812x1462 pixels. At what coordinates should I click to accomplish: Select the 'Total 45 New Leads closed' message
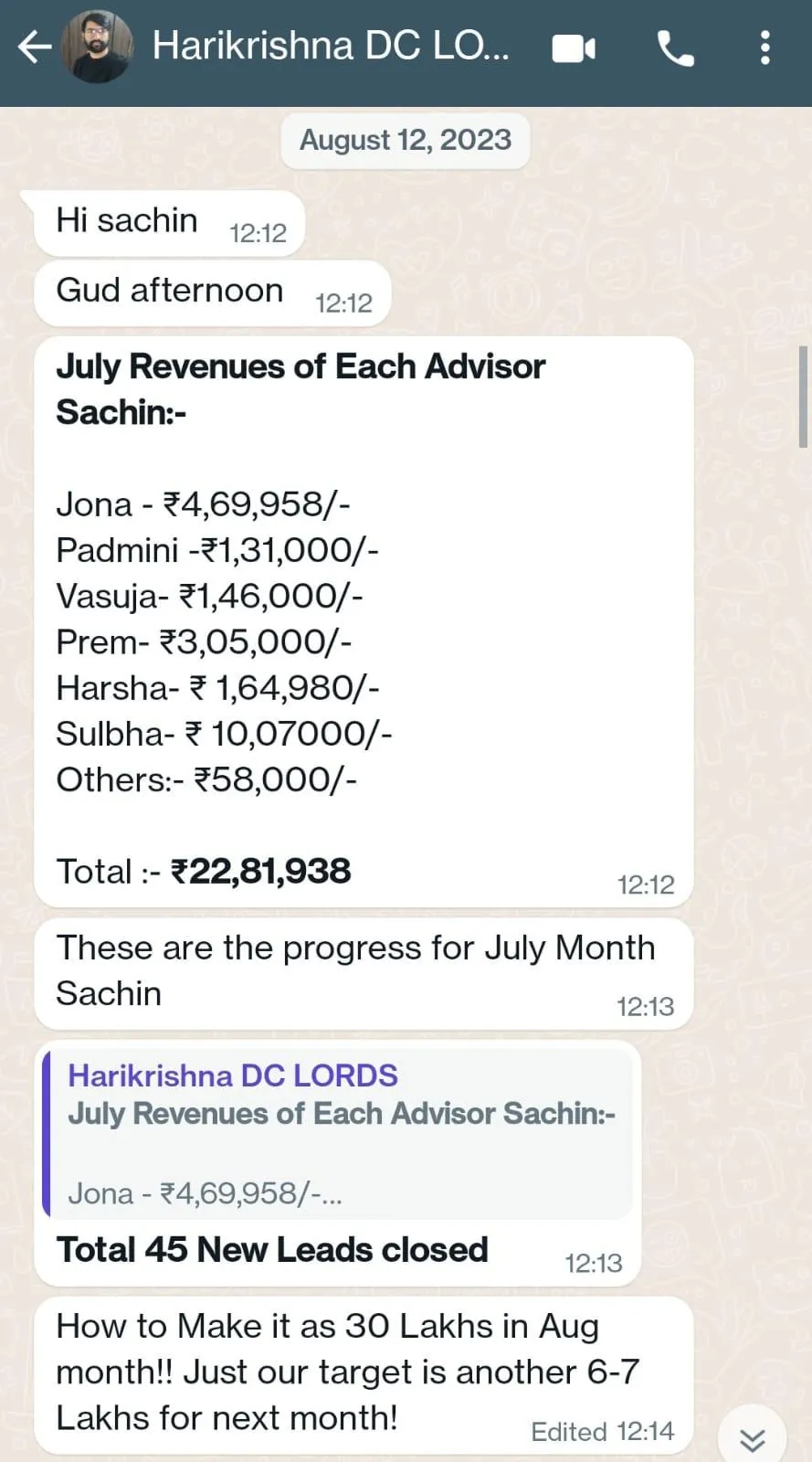[x=272, y=1249]
